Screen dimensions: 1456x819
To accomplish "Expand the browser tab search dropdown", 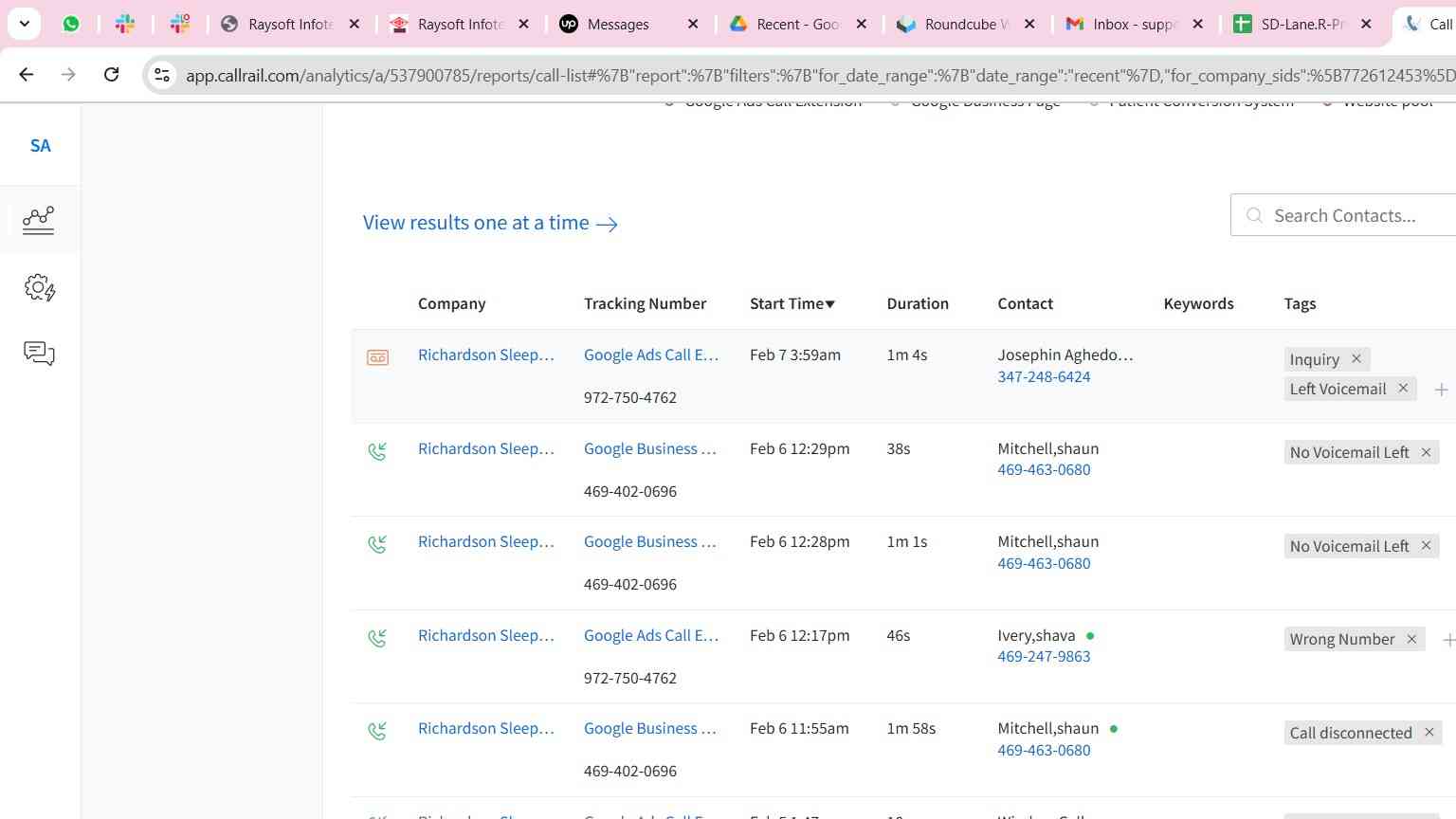I will pyautogui.click(x=24, y=24).
